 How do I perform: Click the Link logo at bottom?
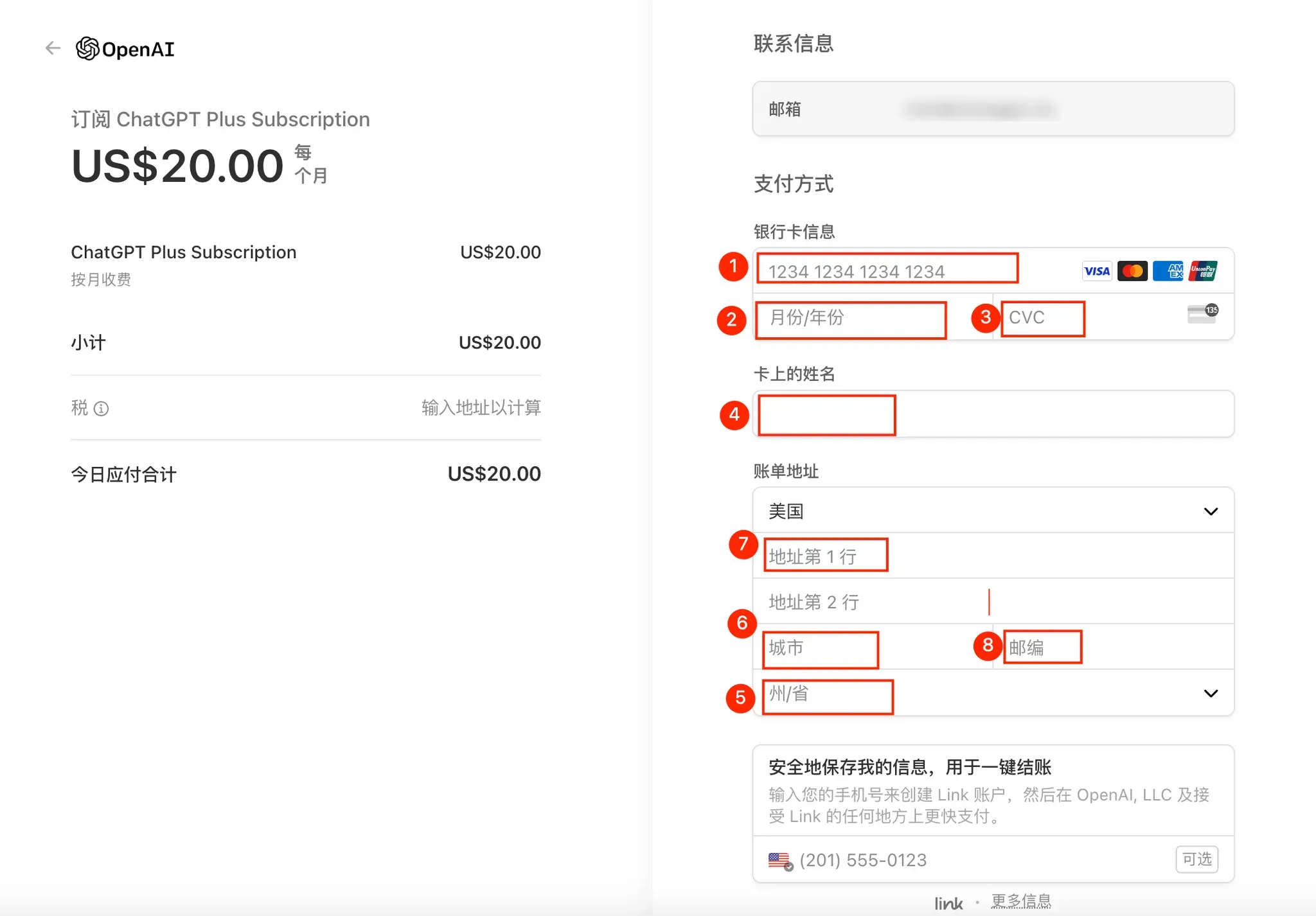pos(948,904)
